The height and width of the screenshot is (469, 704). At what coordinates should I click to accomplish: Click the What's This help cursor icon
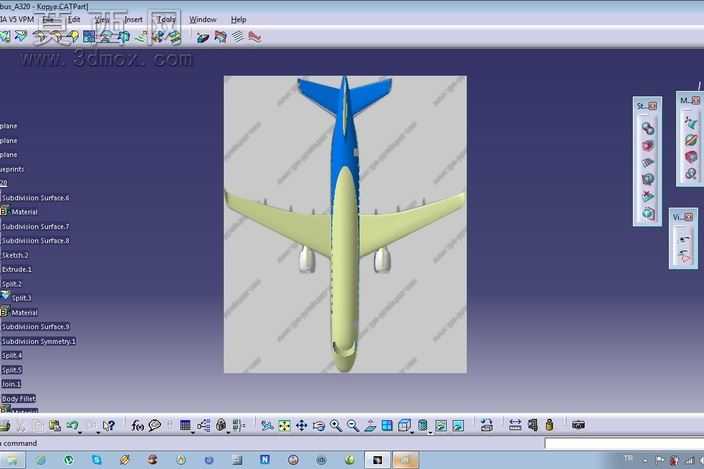pos(108,425)
